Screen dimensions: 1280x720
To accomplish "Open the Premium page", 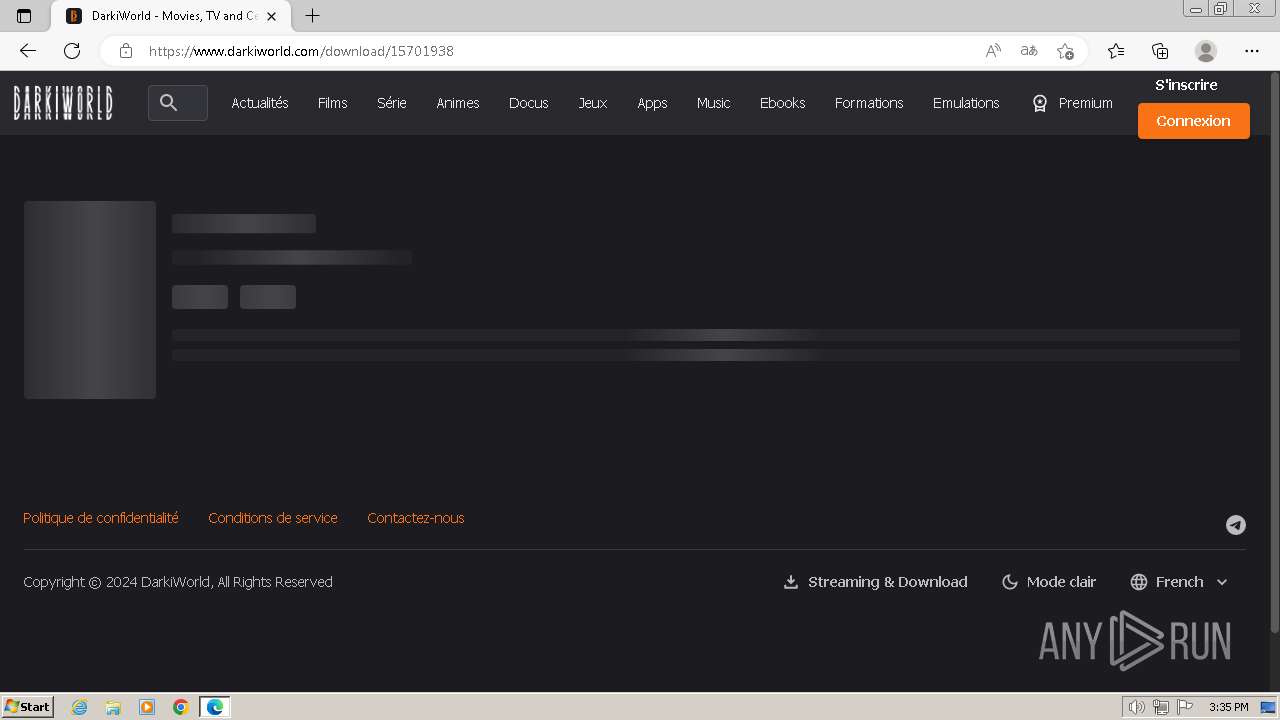I will 1072,103.
